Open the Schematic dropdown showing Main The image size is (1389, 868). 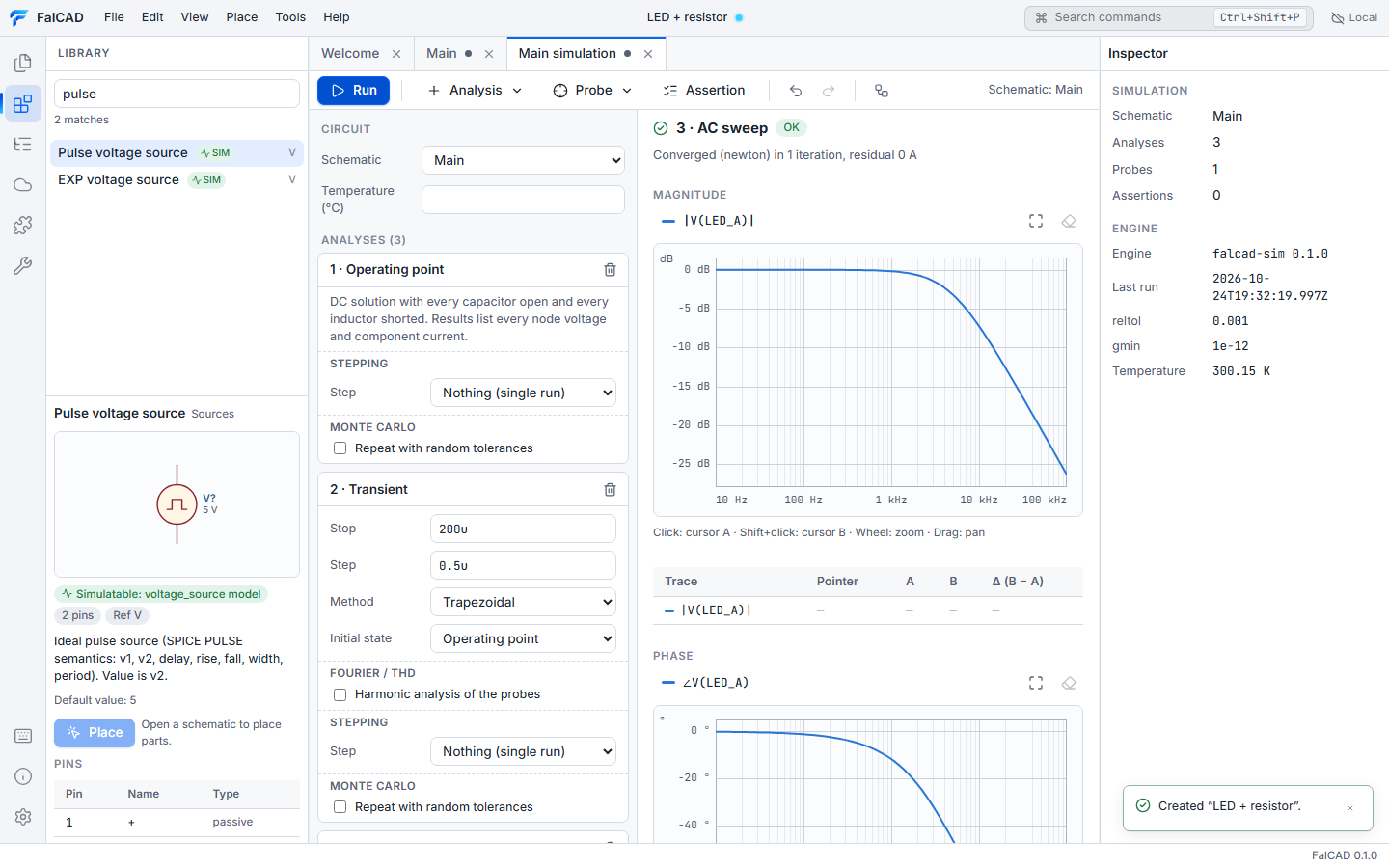pyautogui.click(x=523, y=160)
